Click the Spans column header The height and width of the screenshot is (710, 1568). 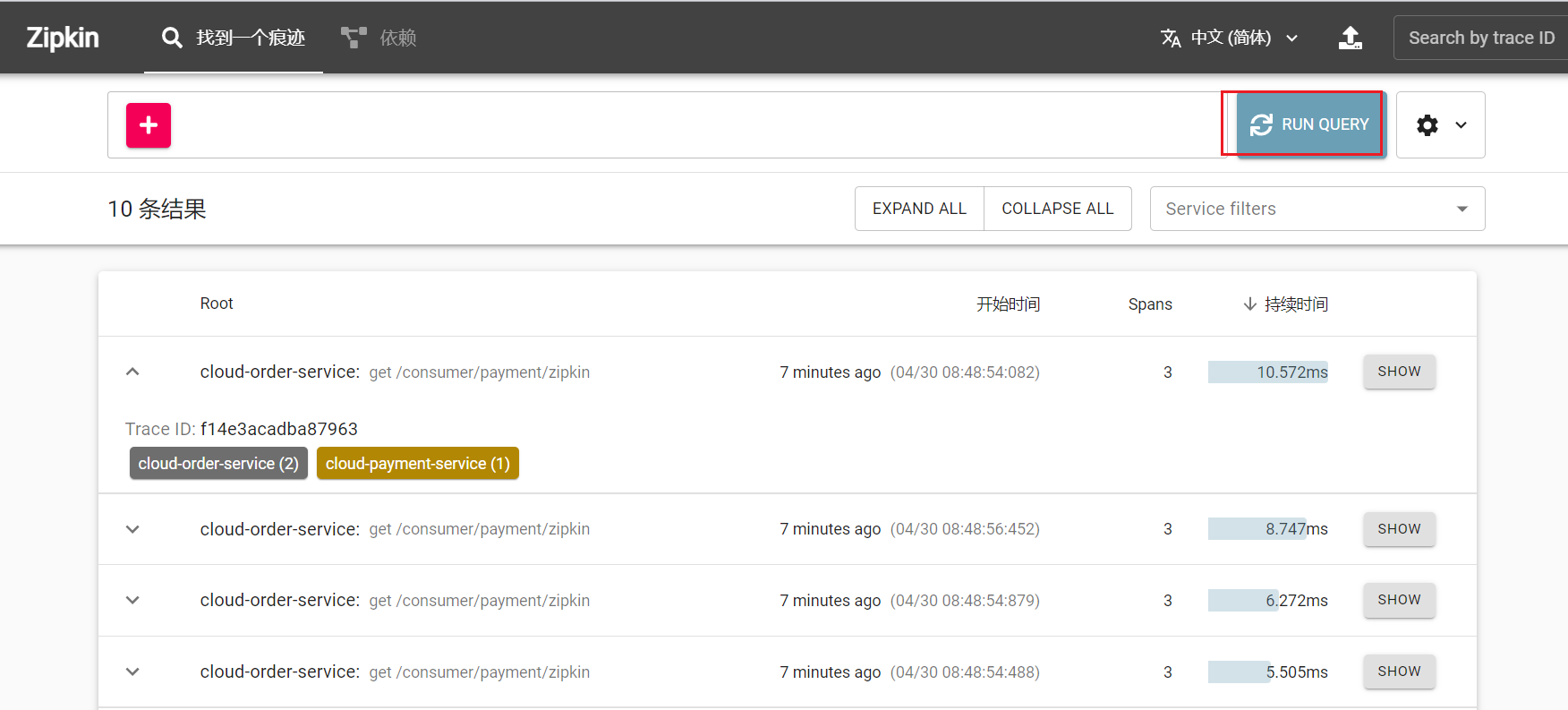click(x=1150, y=304)
